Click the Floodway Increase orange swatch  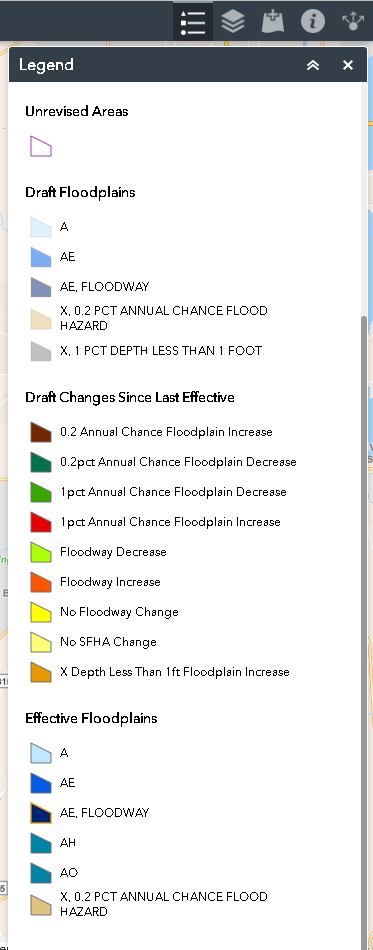click(41, 582)
